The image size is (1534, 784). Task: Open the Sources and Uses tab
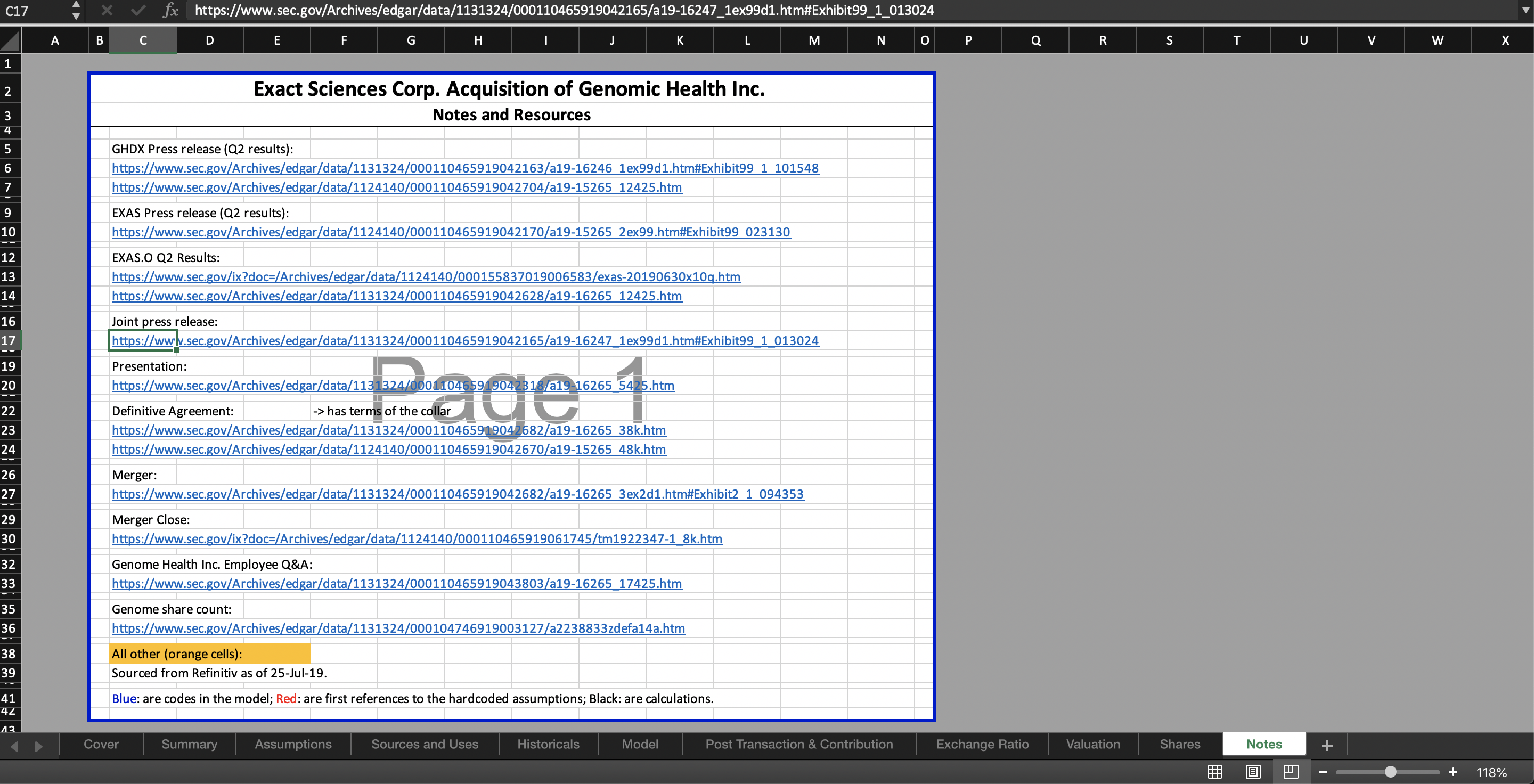[x=425, y=744]
